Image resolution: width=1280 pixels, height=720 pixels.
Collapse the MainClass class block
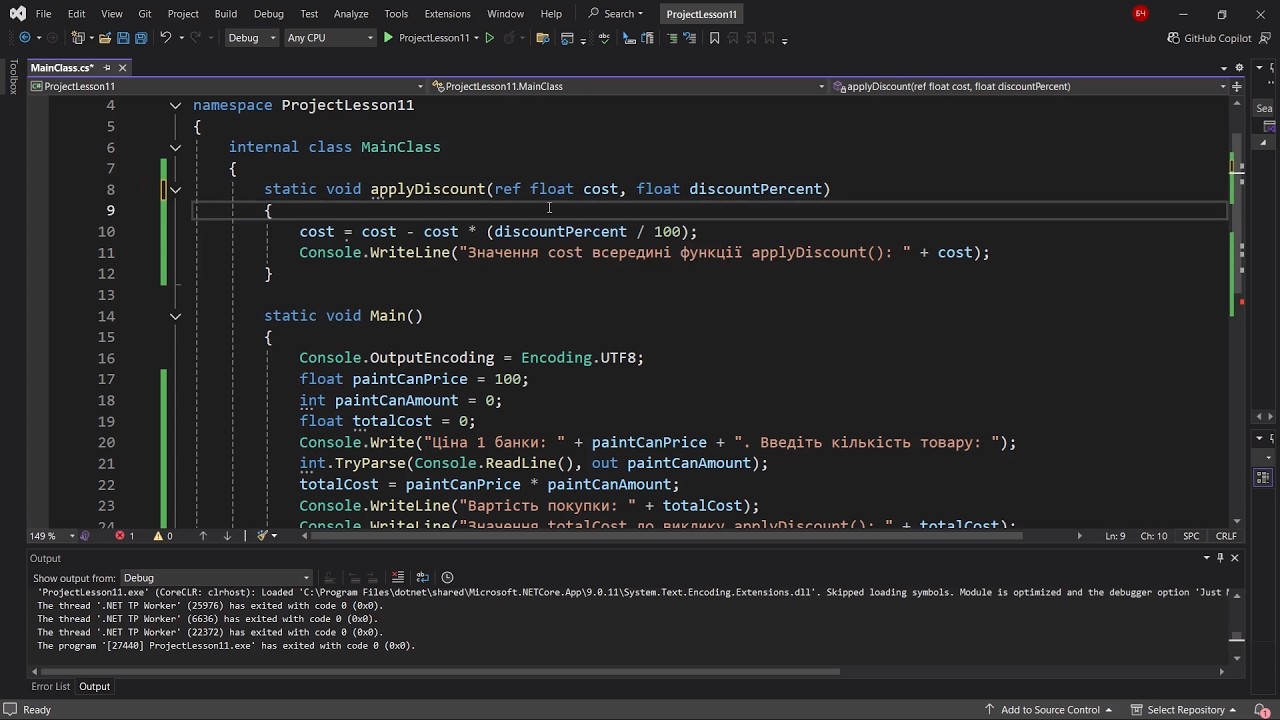pos(175,147)
